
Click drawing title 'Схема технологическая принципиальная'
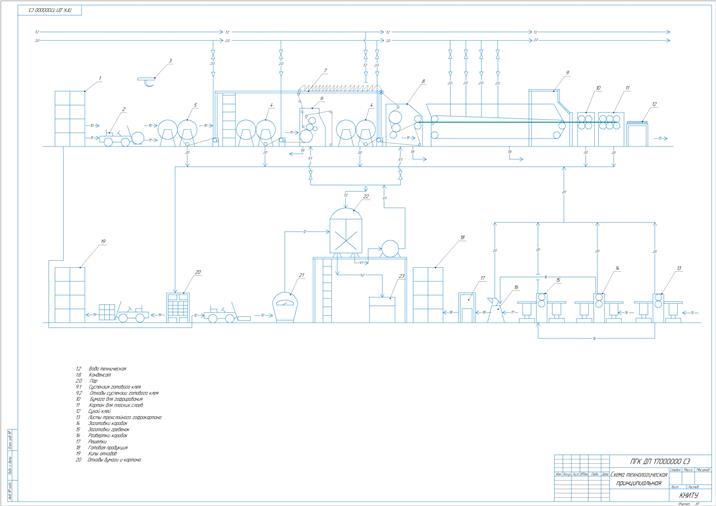click(x=639, y=479)
